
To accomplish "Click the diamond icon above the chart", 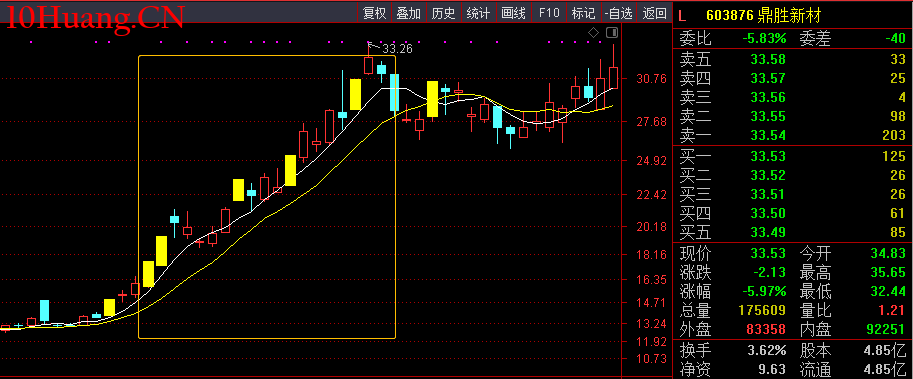I will coord(593,32).
